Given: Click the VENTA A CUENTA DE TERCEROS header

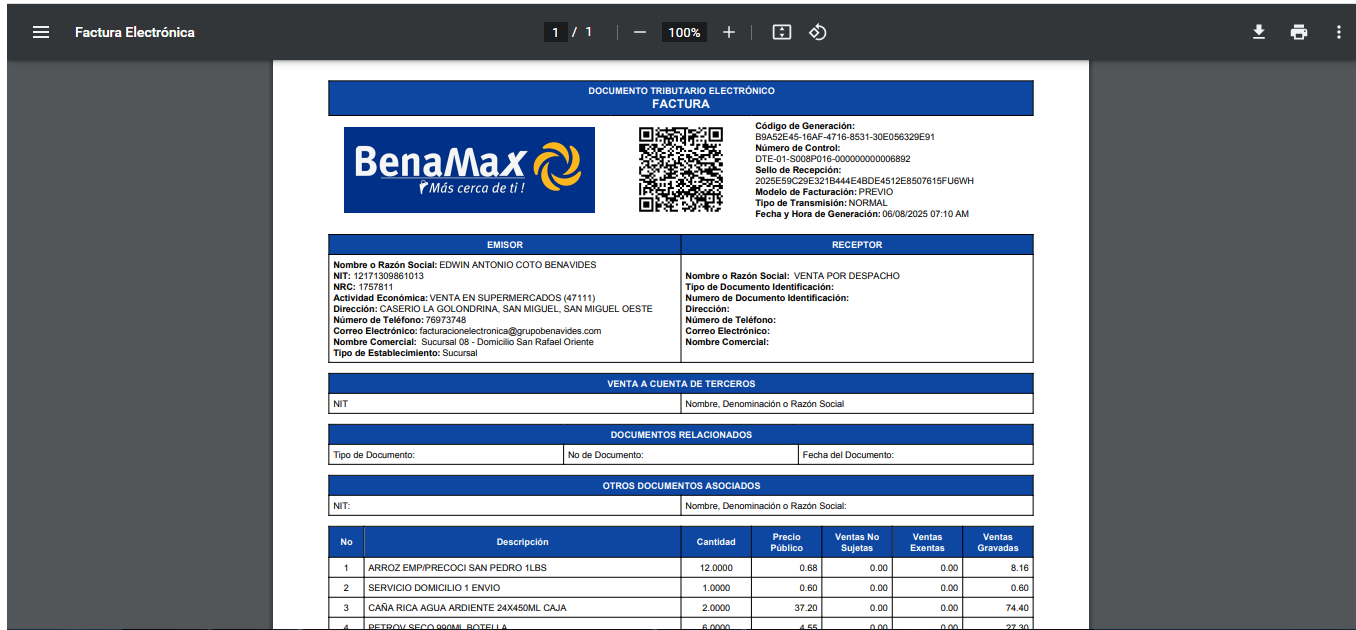Looking at the screenshot, I should [x=681, y=384].
